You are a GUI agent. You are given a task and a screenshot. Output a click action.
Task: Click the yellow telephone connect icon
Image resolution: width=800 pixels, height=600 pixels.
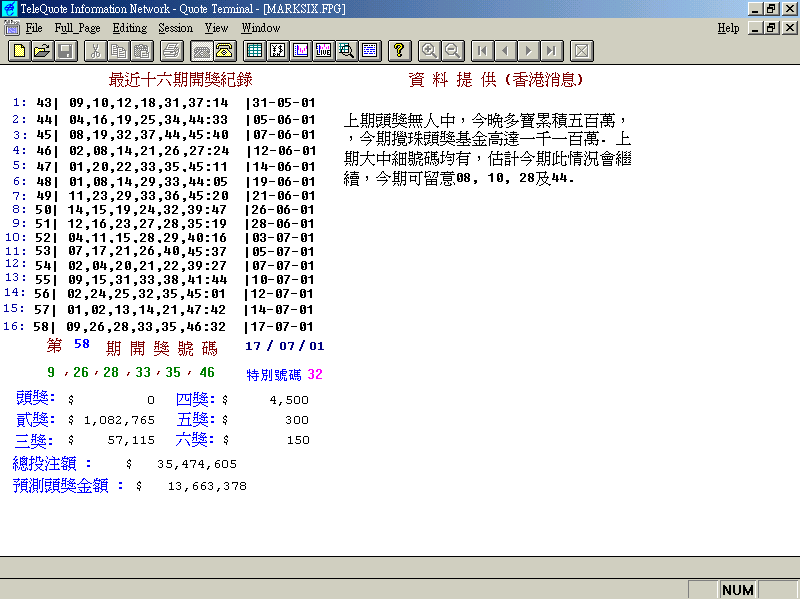pyautogui.click(x=224, y=51)
